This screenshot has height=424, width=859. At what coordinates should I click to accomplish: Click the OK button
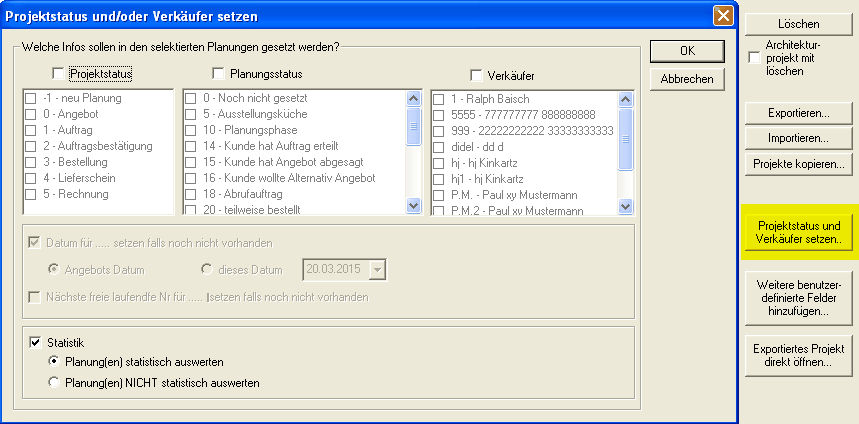686,51
